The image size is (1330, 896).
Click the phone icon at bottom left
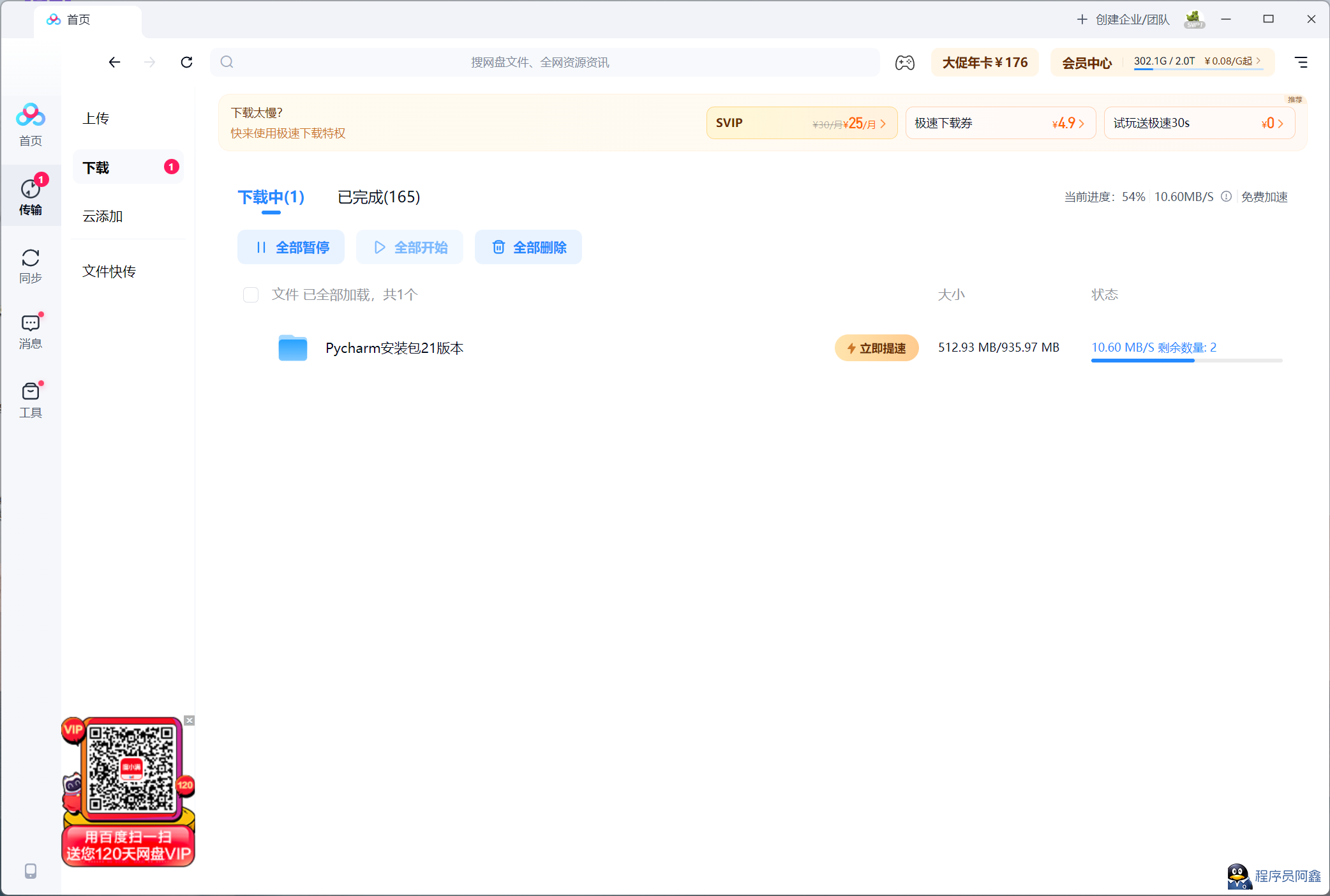pos(30,871)
